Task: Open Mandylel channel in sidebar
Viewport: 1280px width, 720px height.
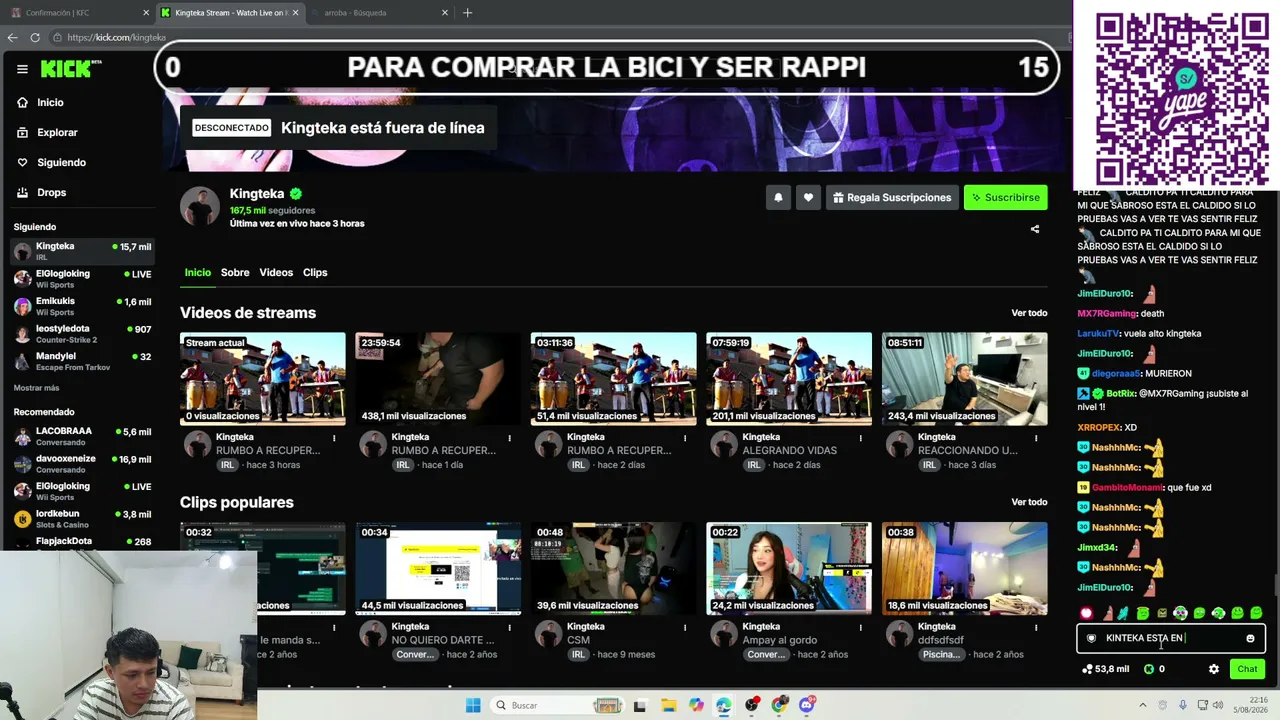Action: click(82, 361)
